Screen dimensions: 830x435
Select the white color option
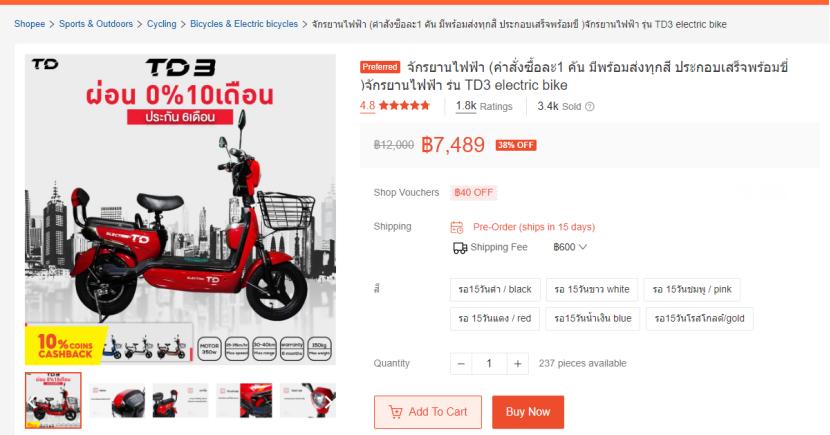tap(592, 289)
